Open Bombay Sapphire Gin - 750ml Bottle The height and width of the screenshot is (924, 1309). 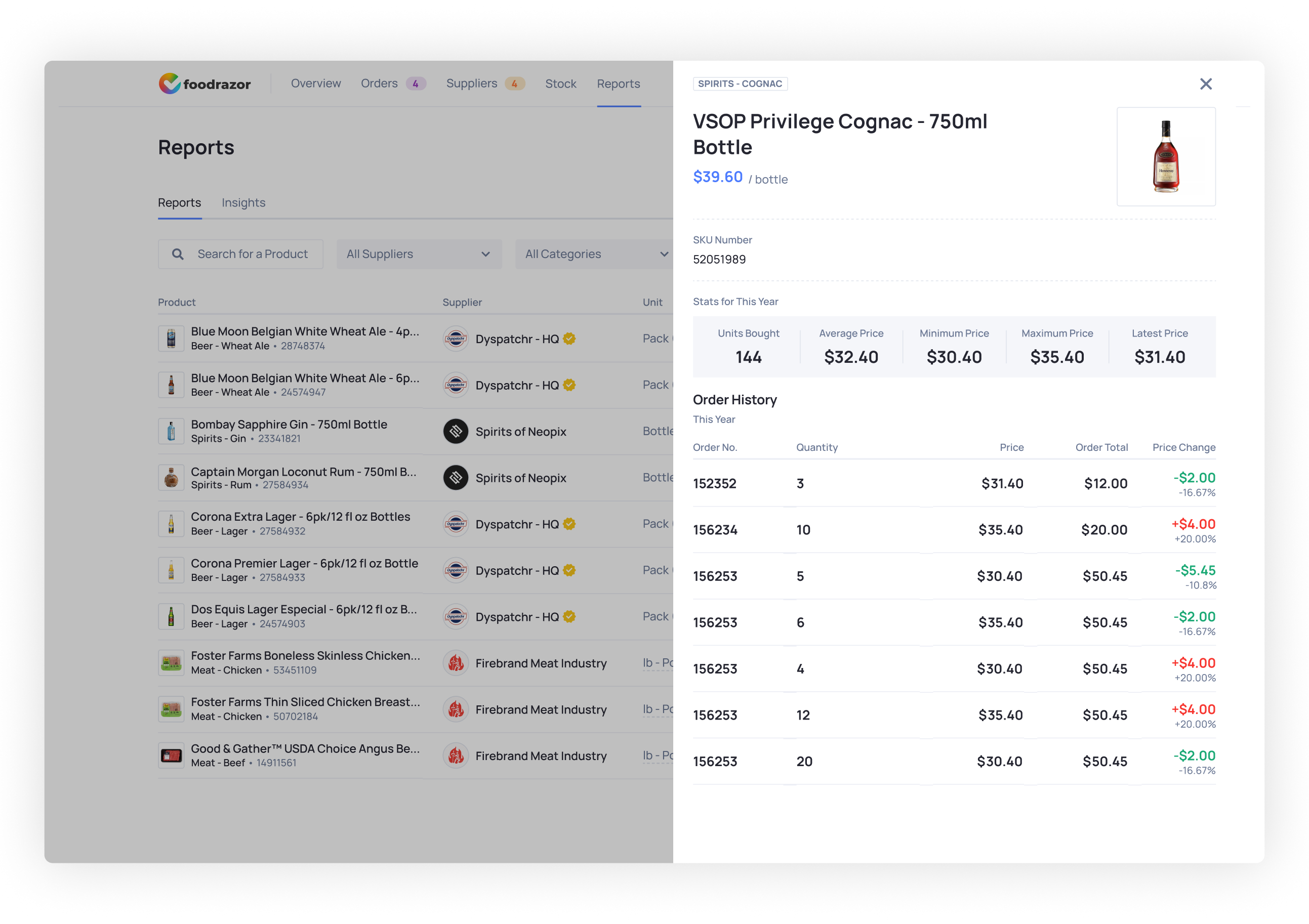click(289, 424)
